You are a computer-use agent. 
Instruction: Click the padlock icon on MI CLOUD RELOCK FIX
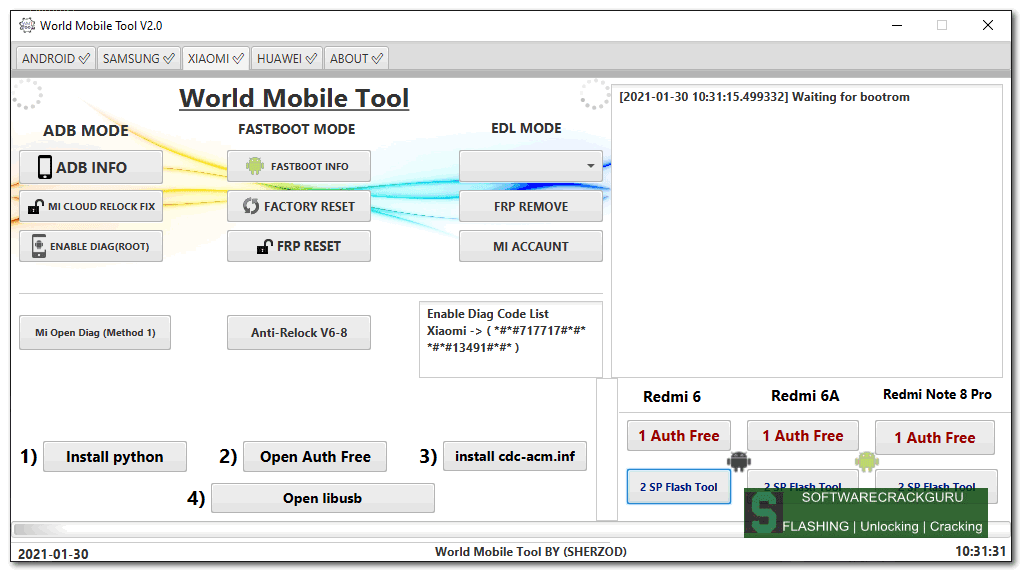point(36,207)
